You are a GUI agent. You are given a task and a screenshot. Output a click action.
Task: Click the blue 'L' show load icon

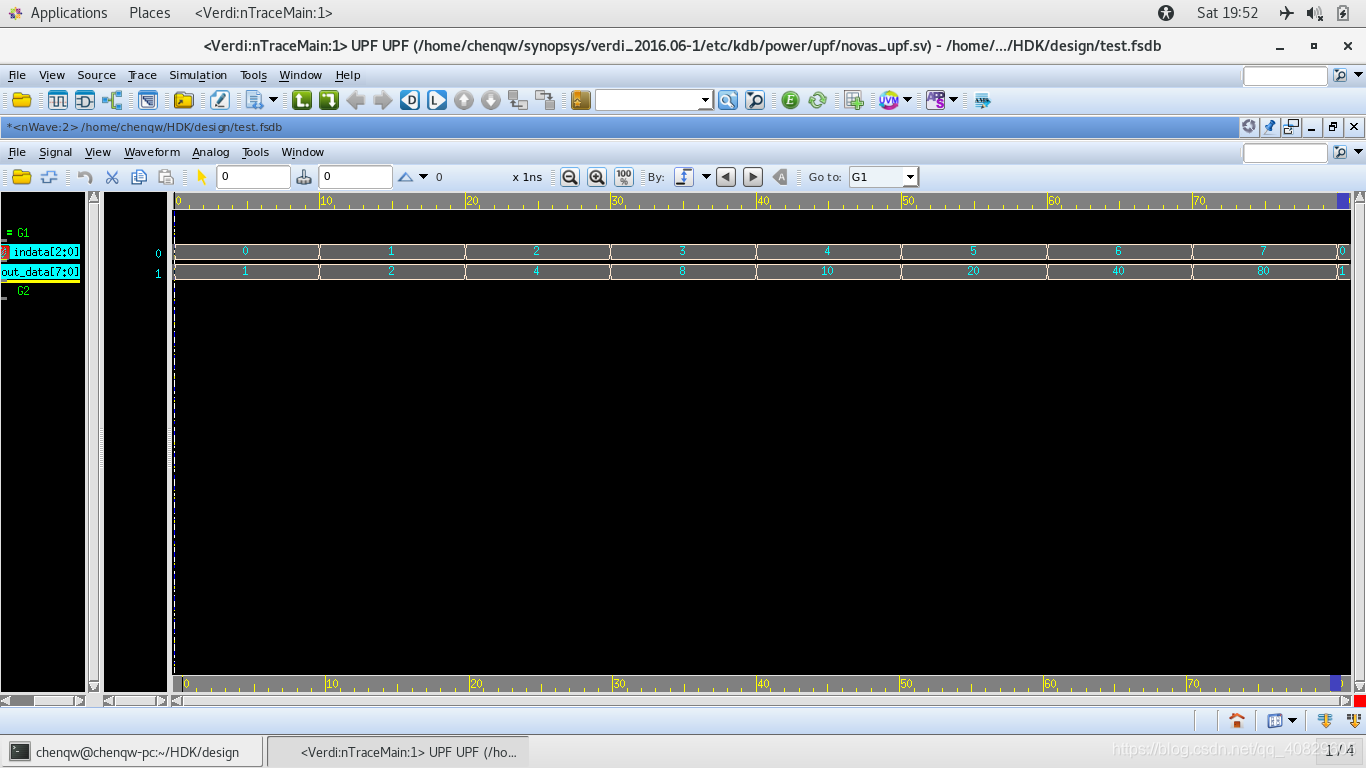click(x=437, y=100)
